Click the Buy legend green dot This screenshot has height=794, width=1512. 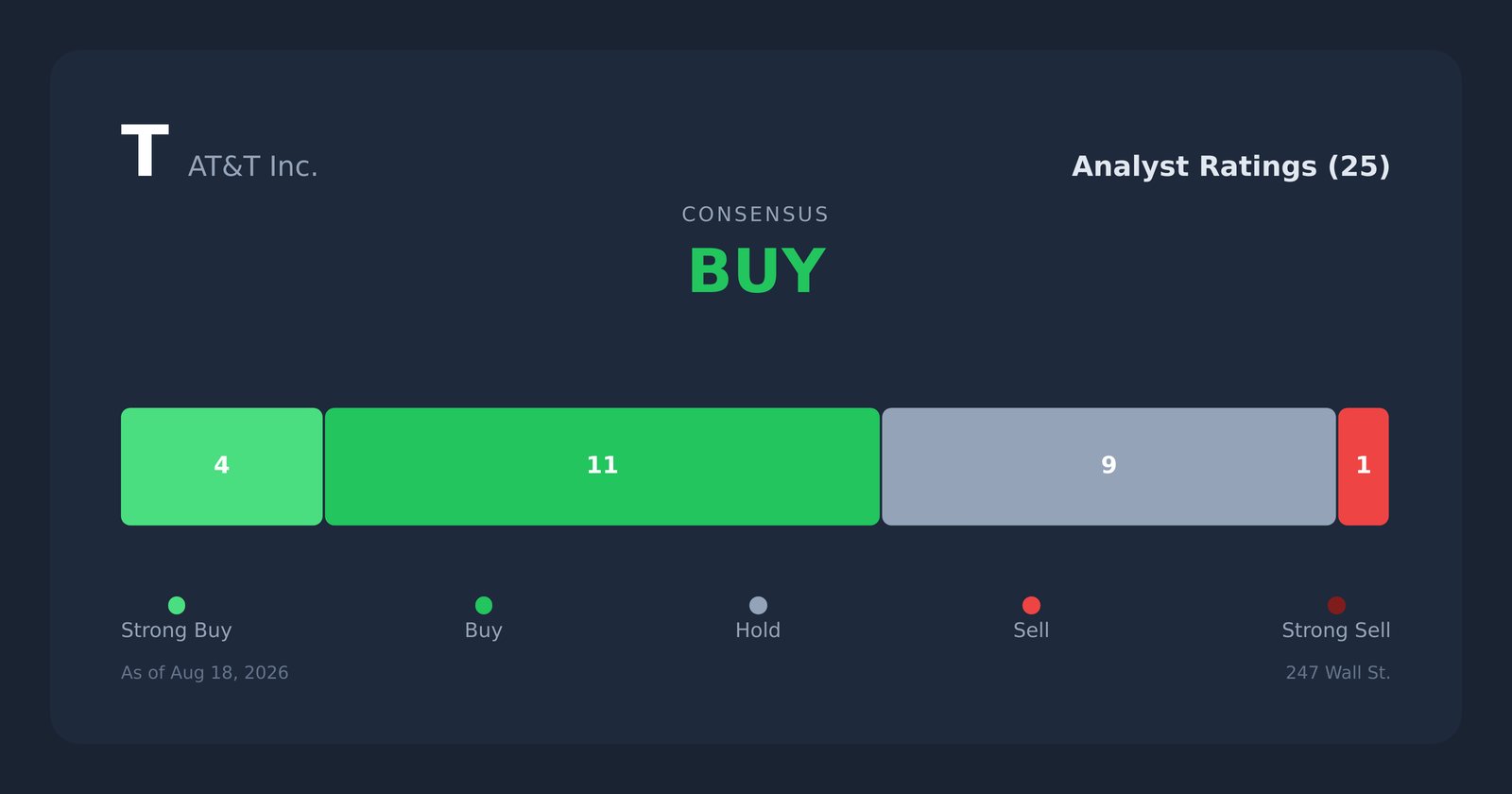[484, 605]
